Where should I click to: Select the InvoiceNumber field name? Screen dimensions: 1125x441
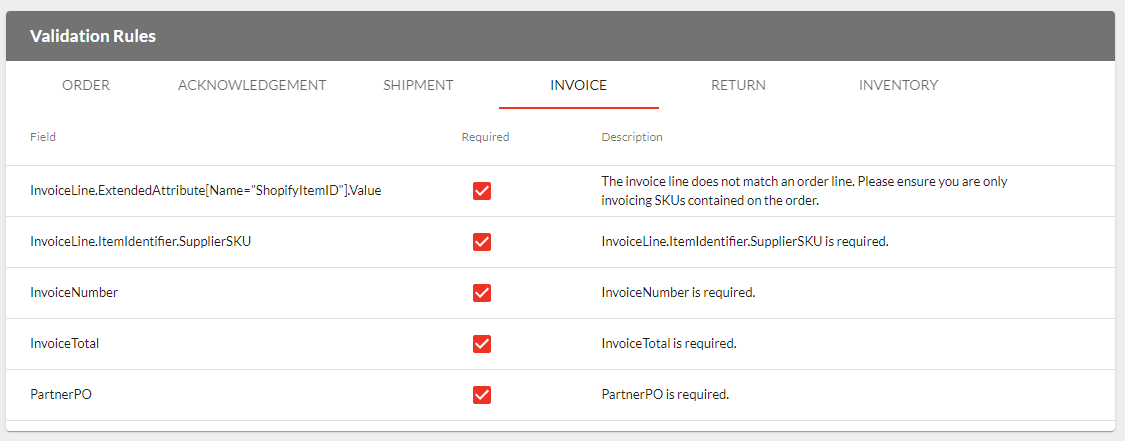point(74,293)
